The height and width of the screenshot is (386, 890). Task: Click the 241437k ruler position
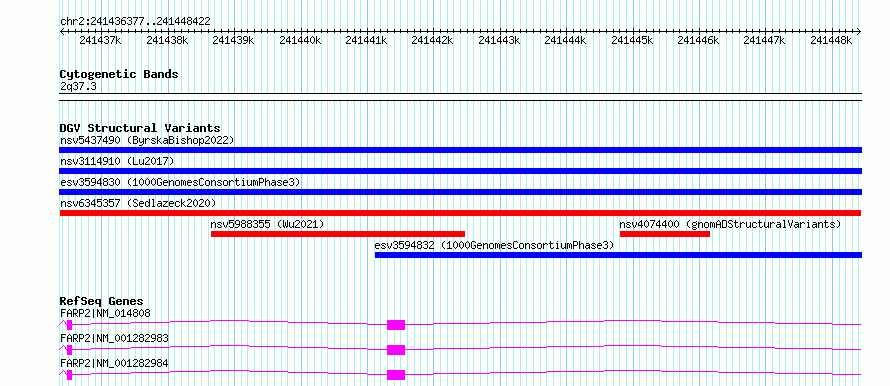100,40
